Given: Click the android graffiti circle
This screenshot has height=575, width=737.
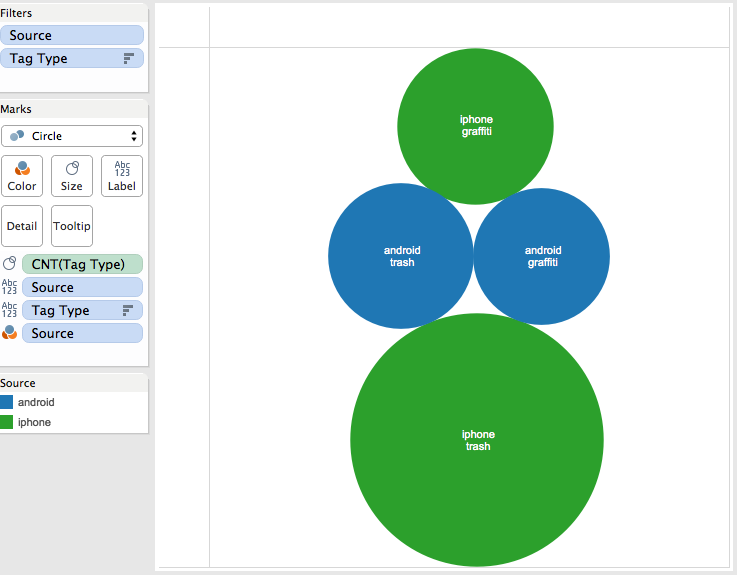Looking at the screenshot, I should [x=541, y=257].
